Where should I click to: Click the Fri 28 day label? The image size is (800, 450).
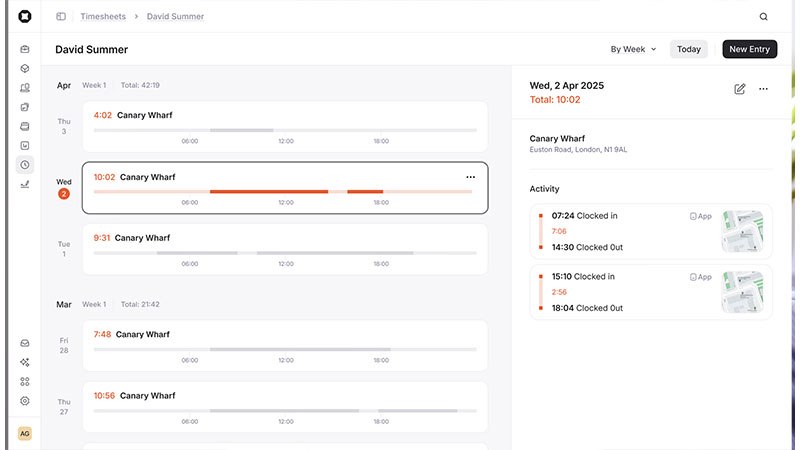pos(64,345)
